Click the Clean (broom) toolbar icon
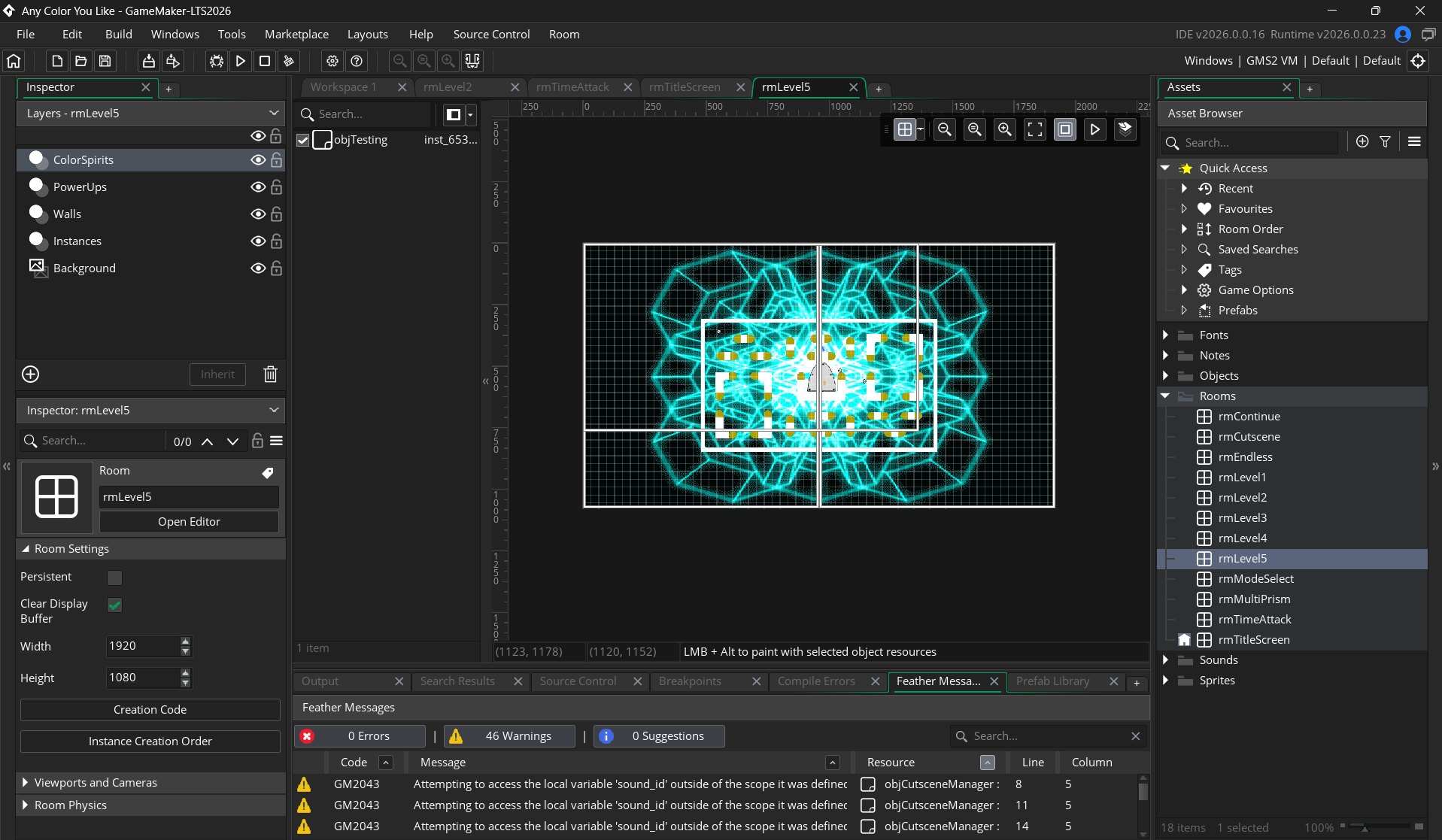The image size is (1442, 840). (x=289, y=61)
